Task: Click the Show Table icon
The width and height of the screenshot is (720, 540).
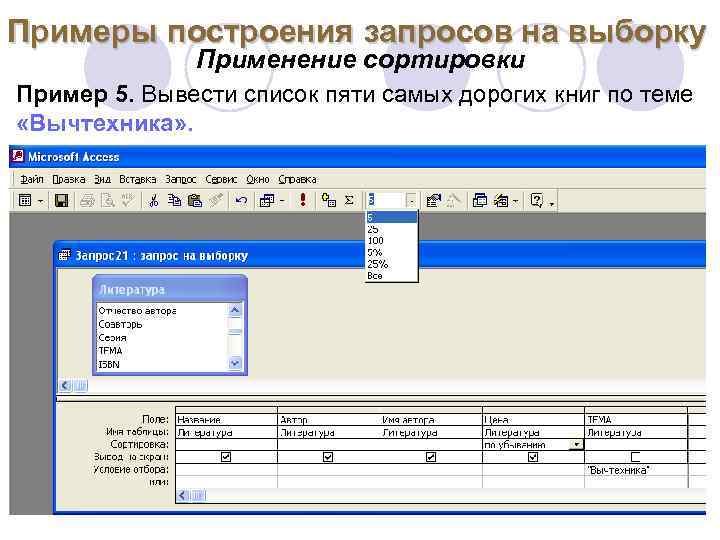Action: pyautogui.click(x=329, y=201)
